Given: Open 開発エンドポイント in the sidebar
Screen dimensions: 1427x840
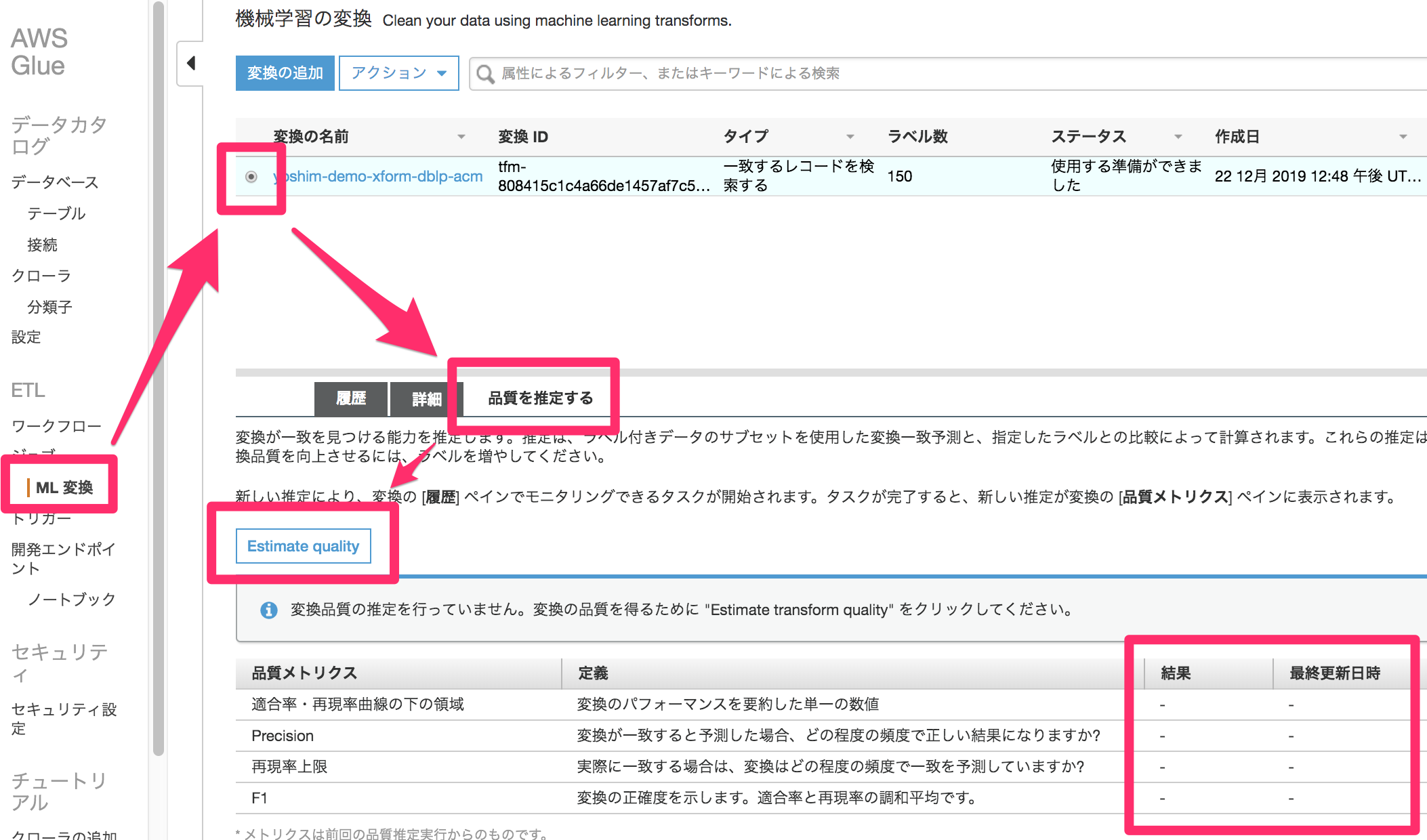Looking at the screenshot, I should pos(63,559).
